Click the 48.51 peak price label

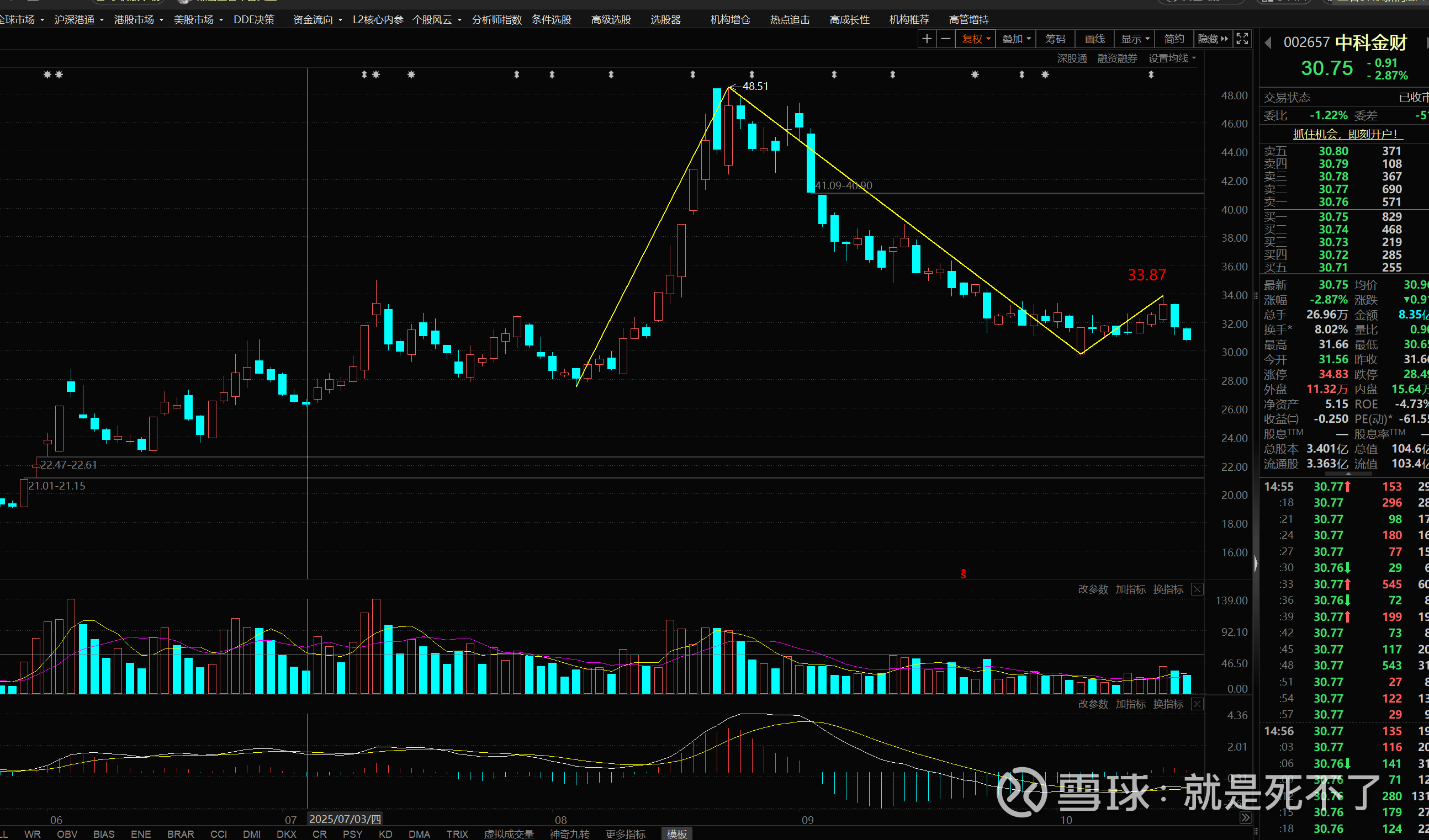pos(755,86)
